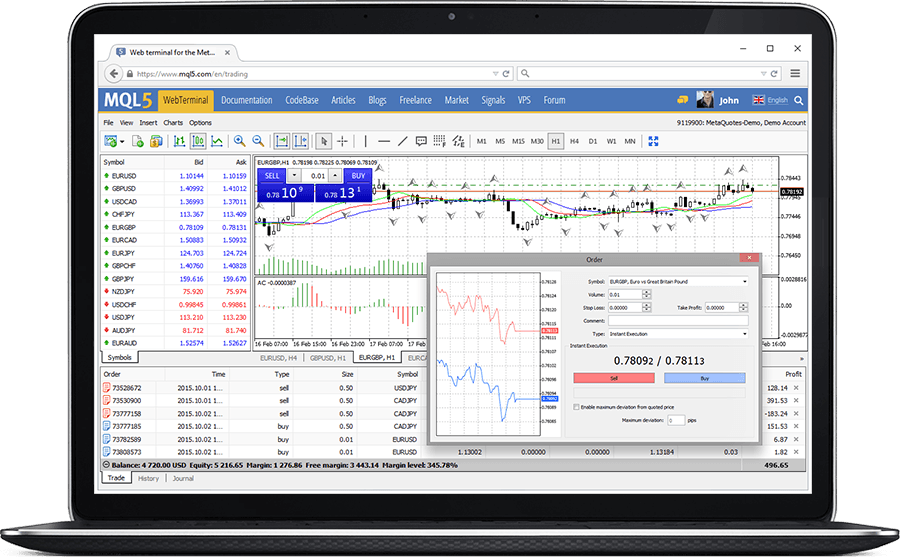Click the fullscreen icon in toolbar

pos(653,141)
